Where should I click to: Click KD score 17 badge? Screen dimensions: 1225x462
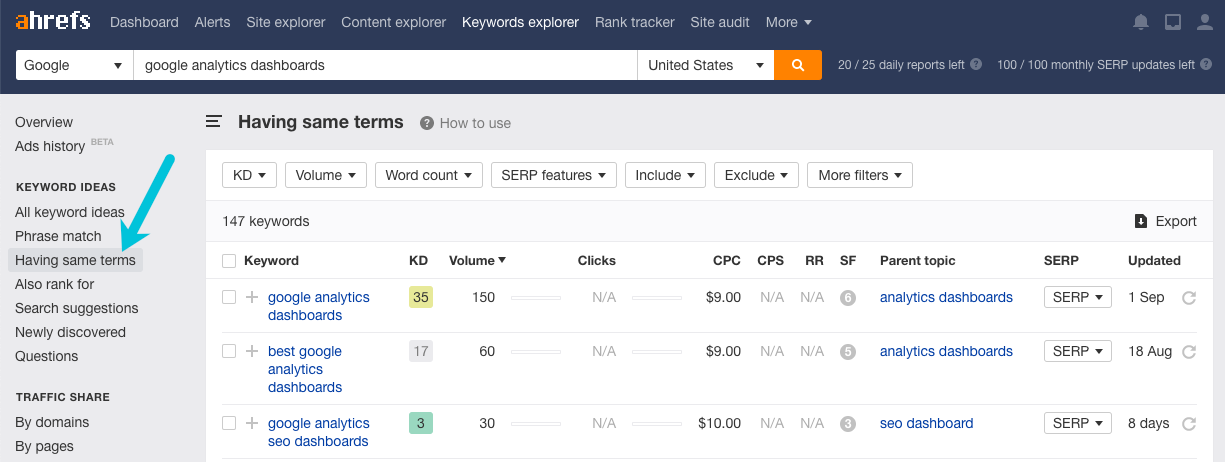tap(421, 351)
